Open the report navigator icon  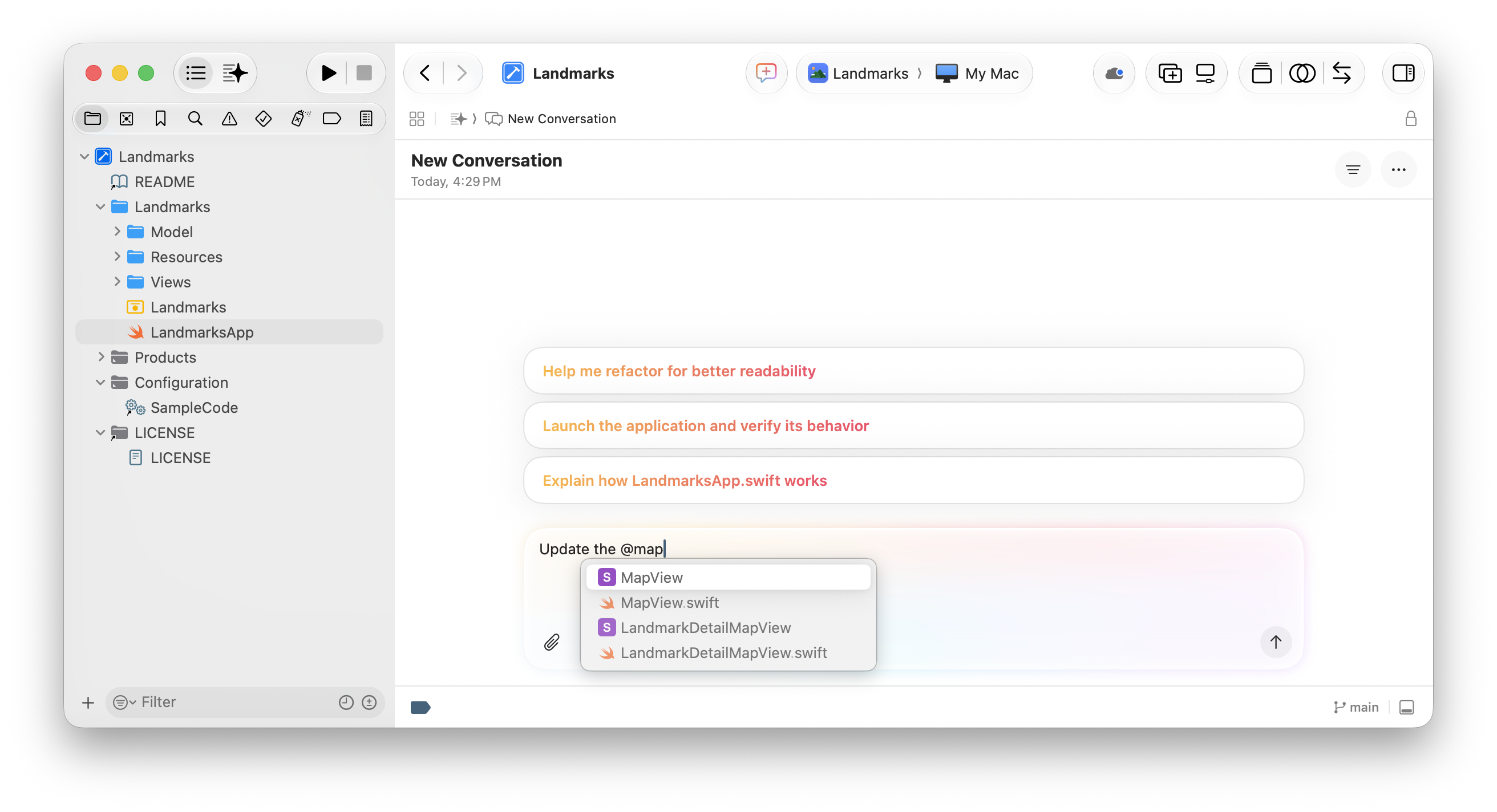tap(366, 119)
